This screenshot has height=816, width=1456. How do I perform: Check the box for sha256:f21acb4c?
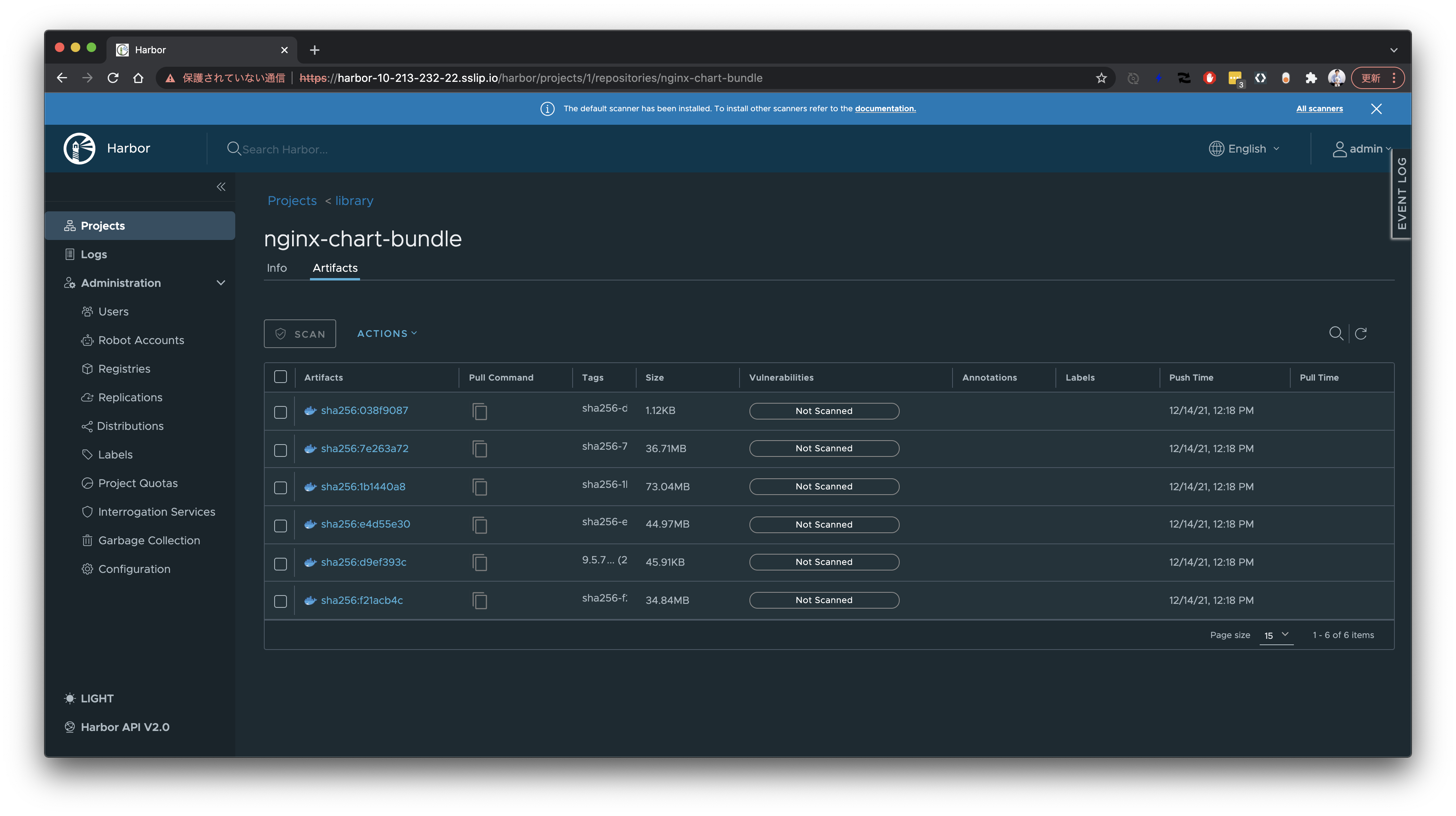280,601
